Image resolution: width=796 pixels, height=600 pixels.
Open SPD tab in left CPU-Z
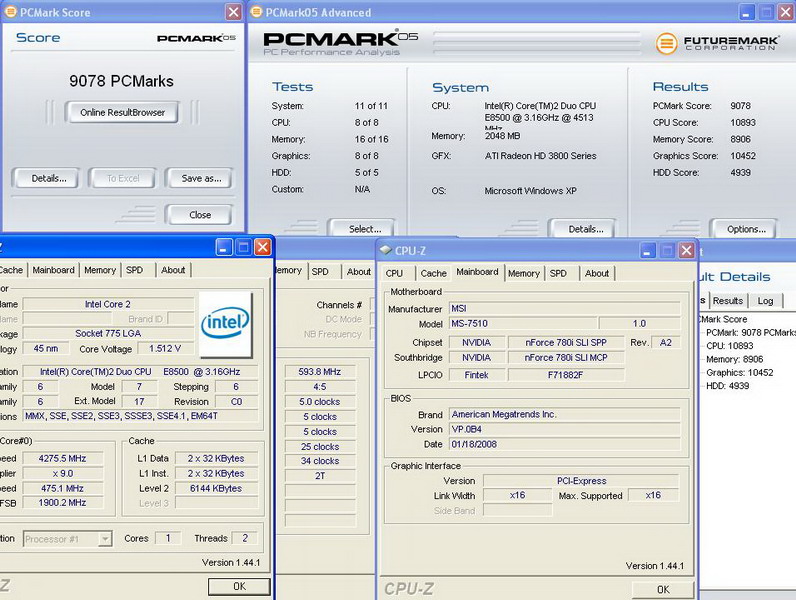[135, 270]
